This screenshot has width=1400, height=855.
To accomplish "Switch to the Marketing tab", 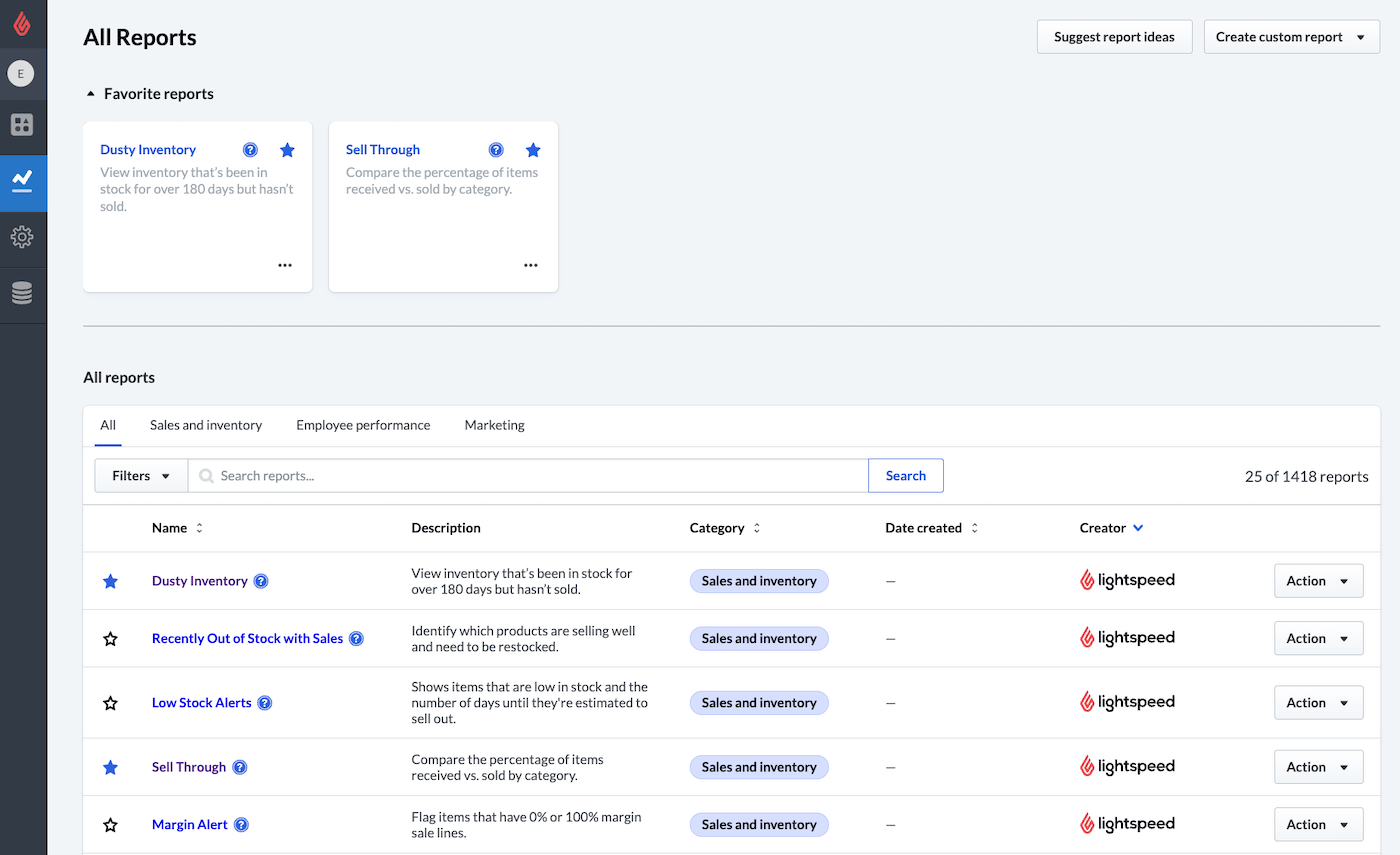I will (x=494, y=425).
